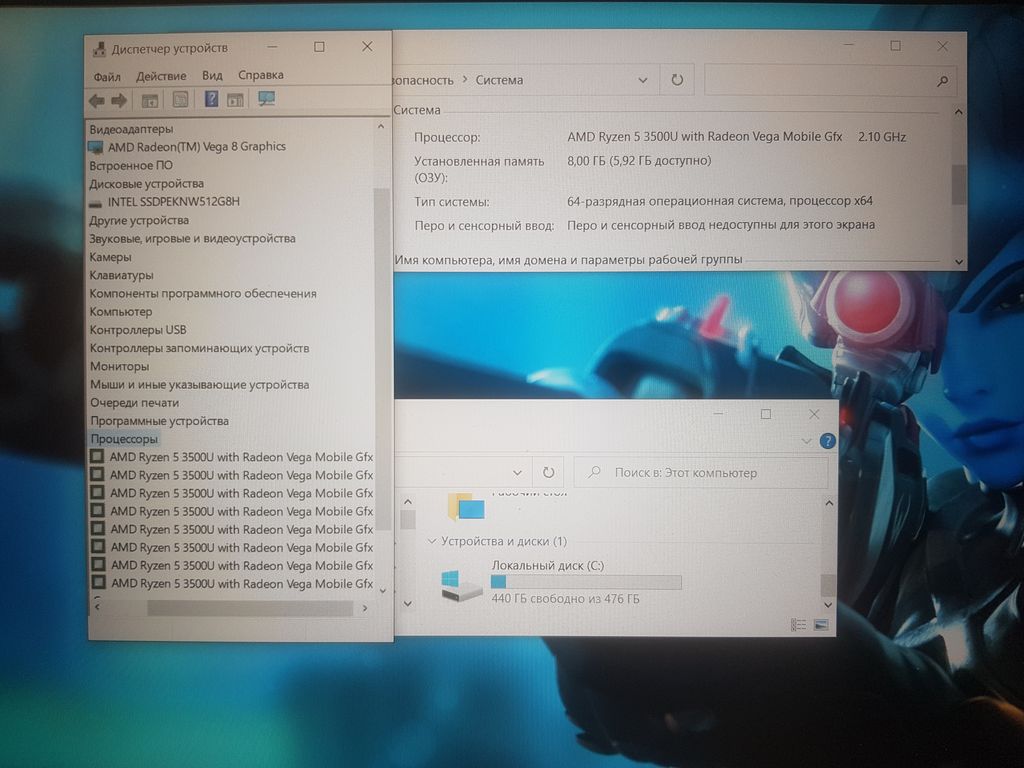The image size is (1024, 768).
Task: Switch Explorer to details view icon
Action: (x=799, y=625)
